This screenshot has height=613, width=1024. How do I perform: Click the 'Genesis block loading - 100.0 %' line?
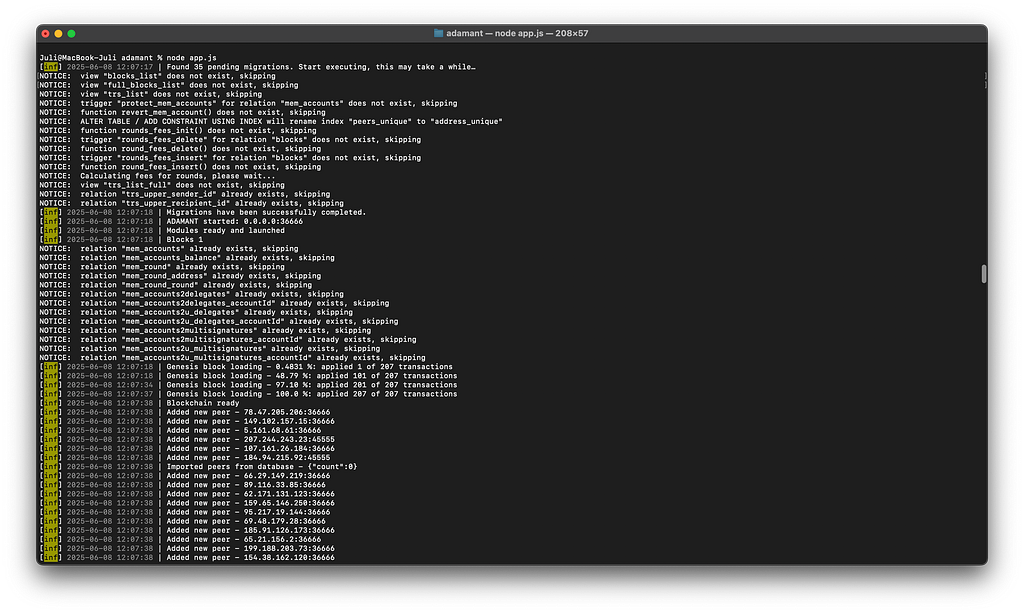[248, 394]
